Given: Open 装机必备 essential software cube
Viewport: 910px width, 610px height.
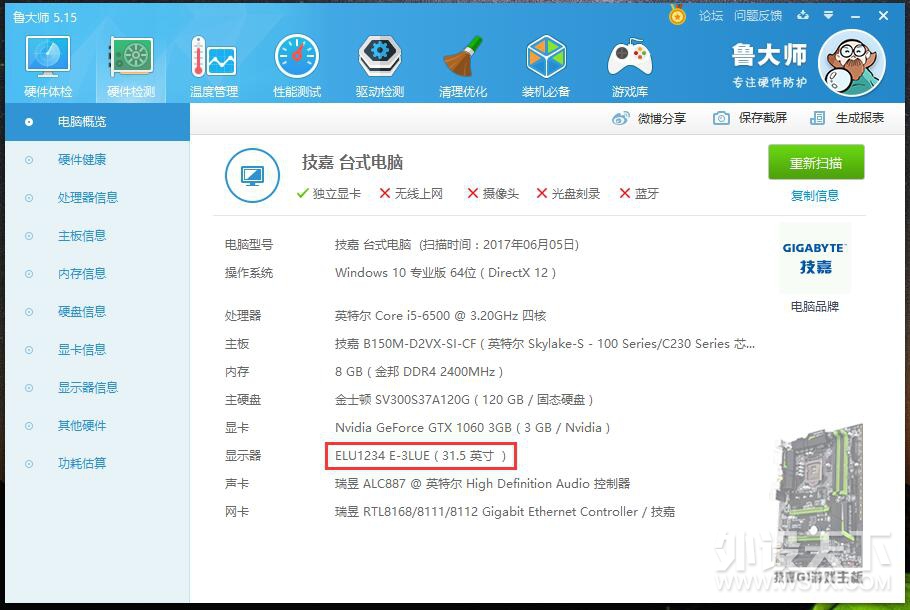Looking at the screenshot, I should click(x=546, y=66).
